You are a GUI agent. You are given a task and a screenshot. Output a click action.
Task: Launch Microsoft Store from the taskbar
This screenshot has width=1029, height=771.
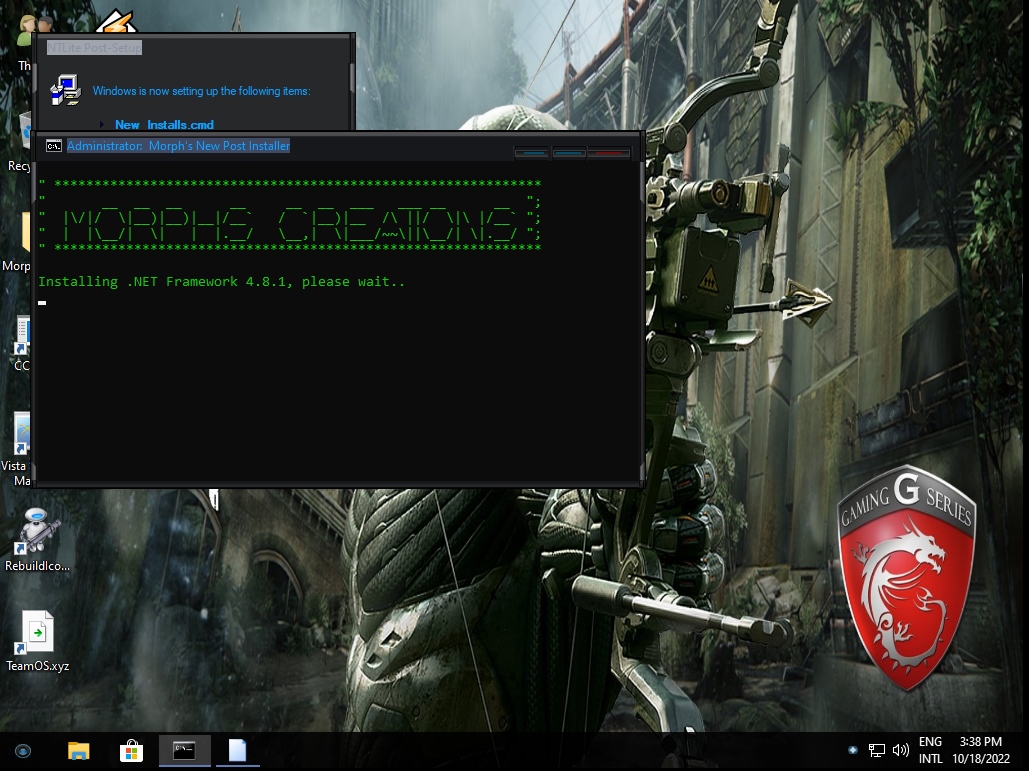(x=131, y=751)
